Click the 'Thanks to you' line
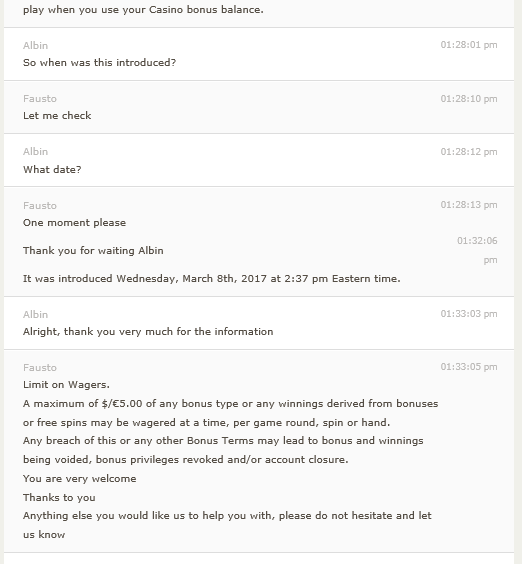 (x=59, y=497)
